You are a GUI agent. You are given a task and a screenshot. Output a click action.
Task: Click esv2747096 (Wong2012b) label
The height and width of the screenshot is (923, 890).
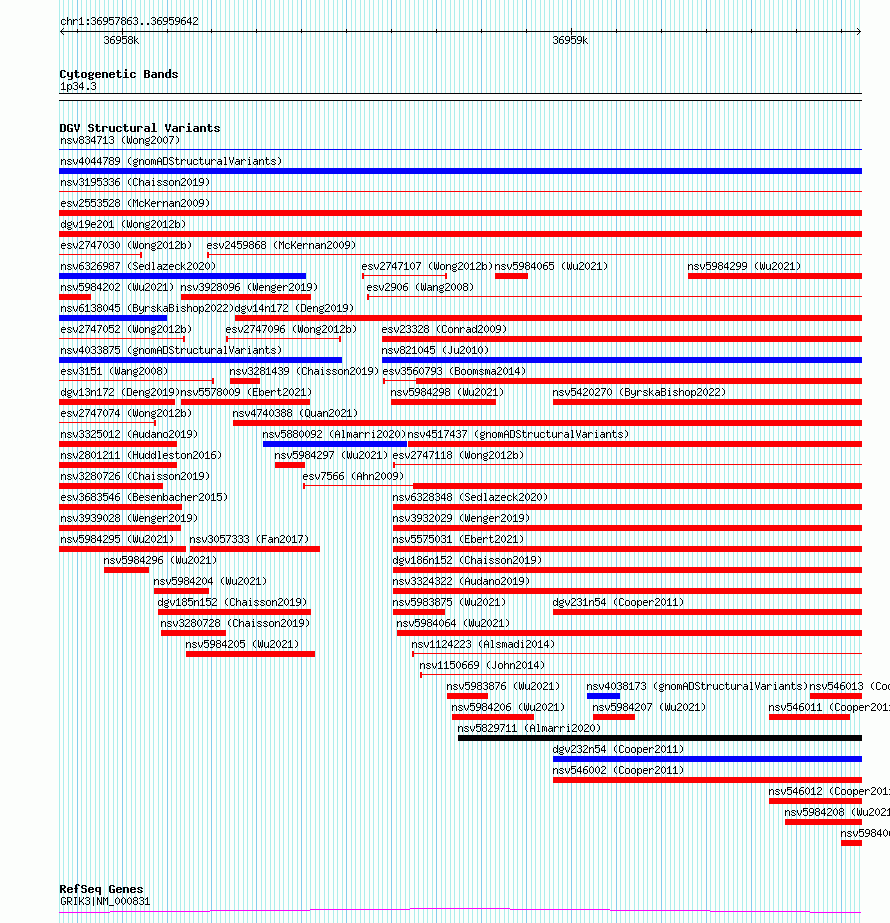tap(291, 329)
